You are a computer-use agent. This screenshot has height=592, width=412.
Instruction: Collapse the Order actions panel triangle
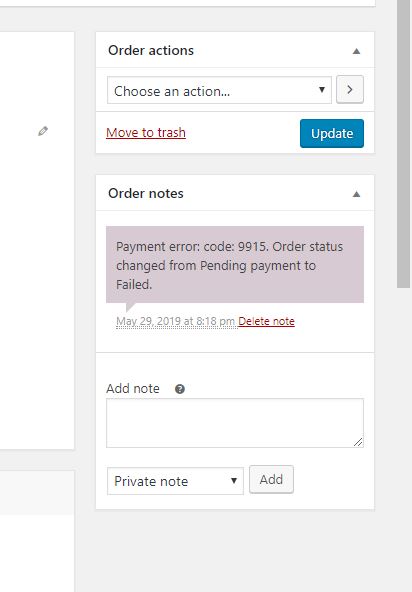[x=356, y=51]
